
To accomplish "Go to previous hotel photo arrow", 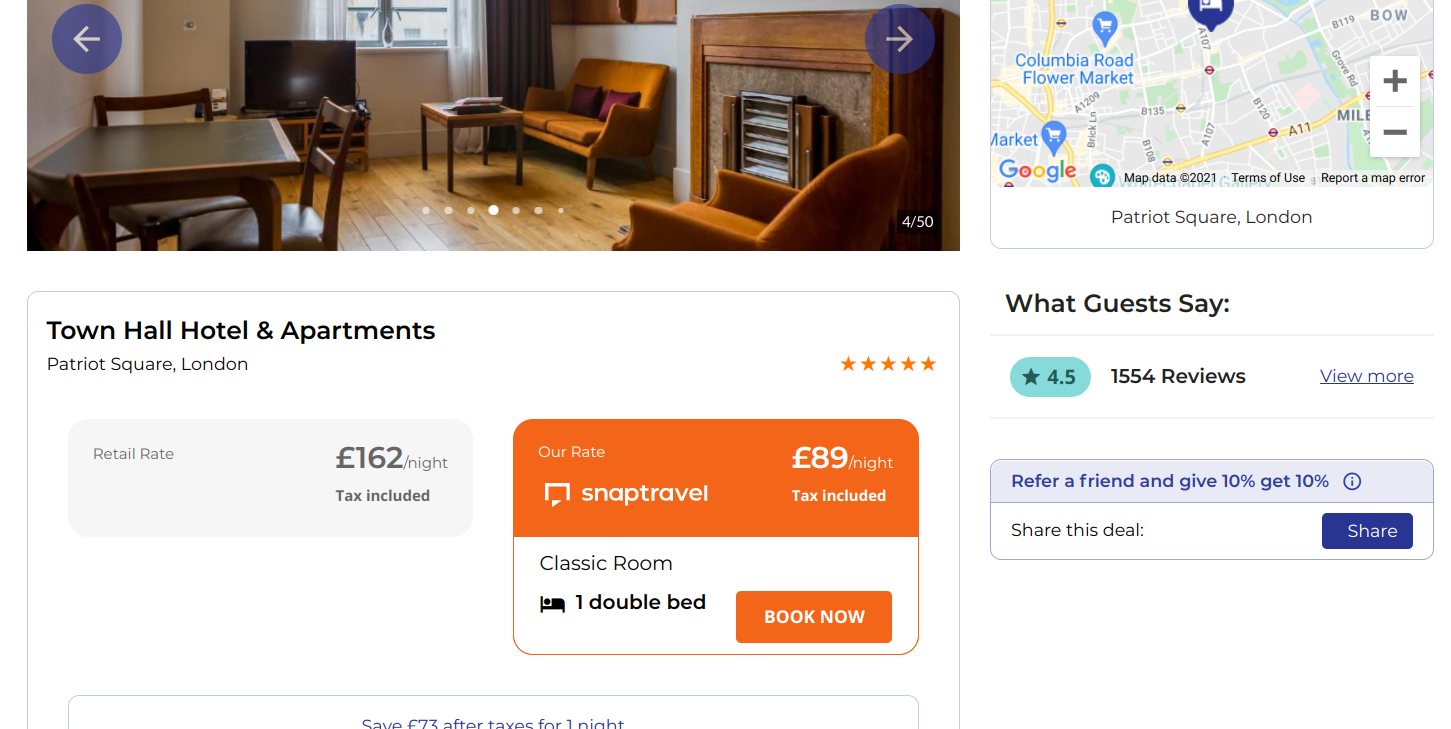I will (87, 39).
